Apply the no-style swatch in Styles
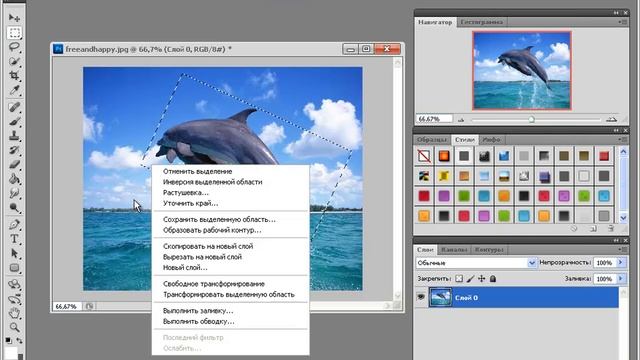Image resolution: width=640 pixels, height=360 pixels. click(424, 156)
